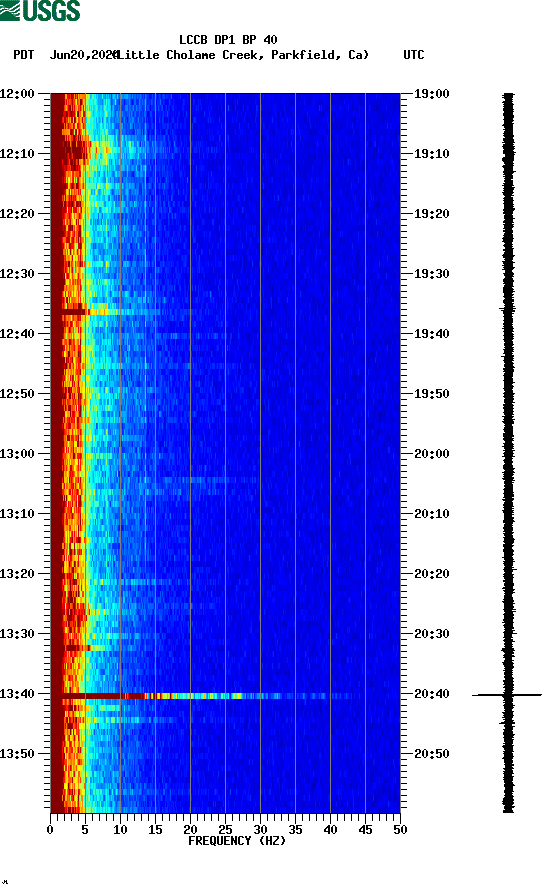Click the 25 Hz frequency tick label
552x893 pixels.
226,830
